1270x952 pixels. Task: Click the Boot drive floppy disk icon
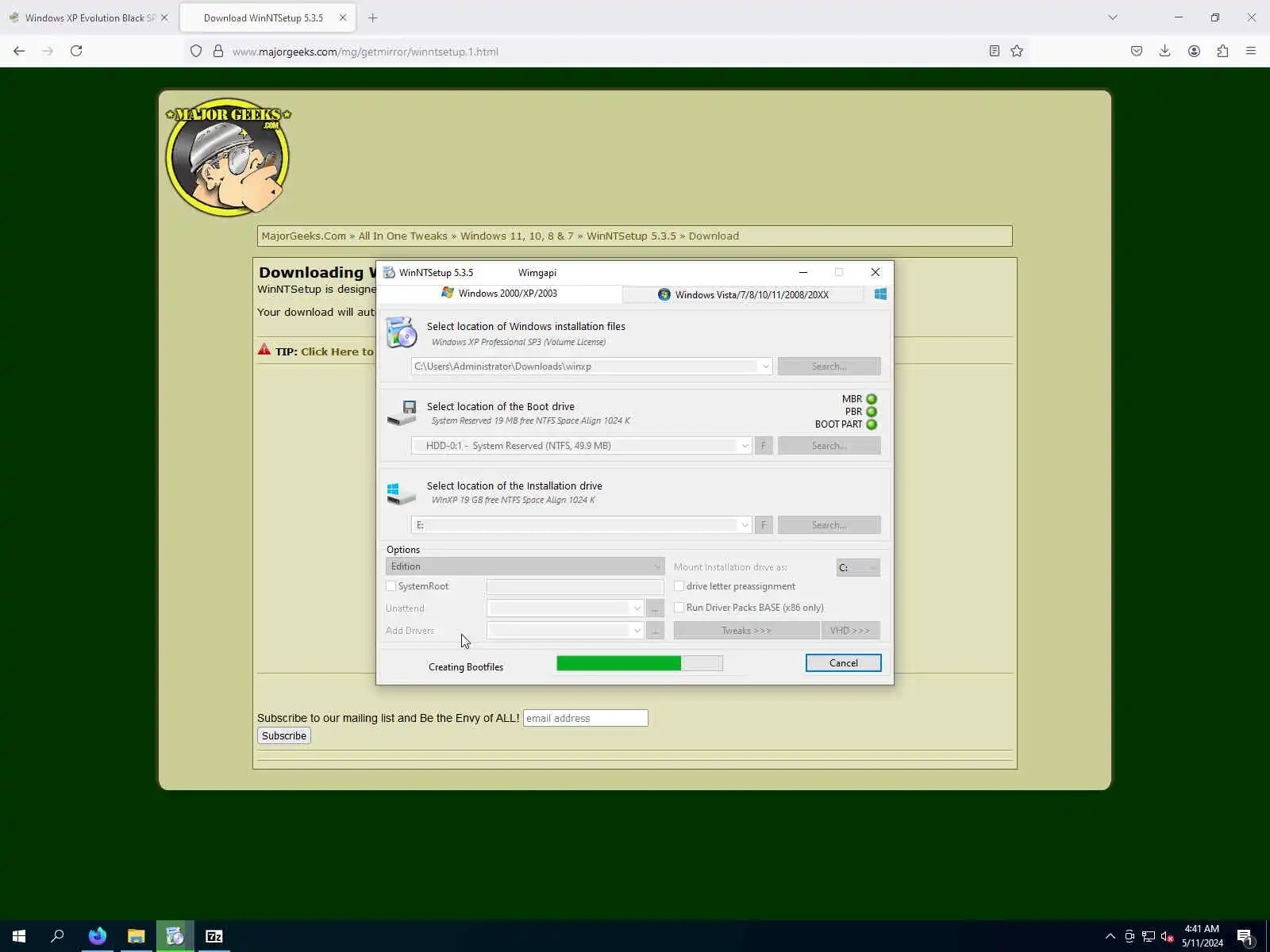(x=402, y=413)
